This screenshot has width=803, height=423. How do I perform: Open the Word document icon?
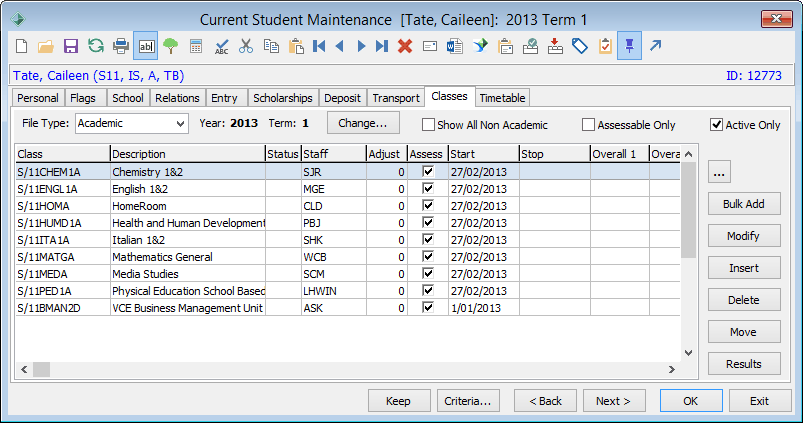pos(455,46)
